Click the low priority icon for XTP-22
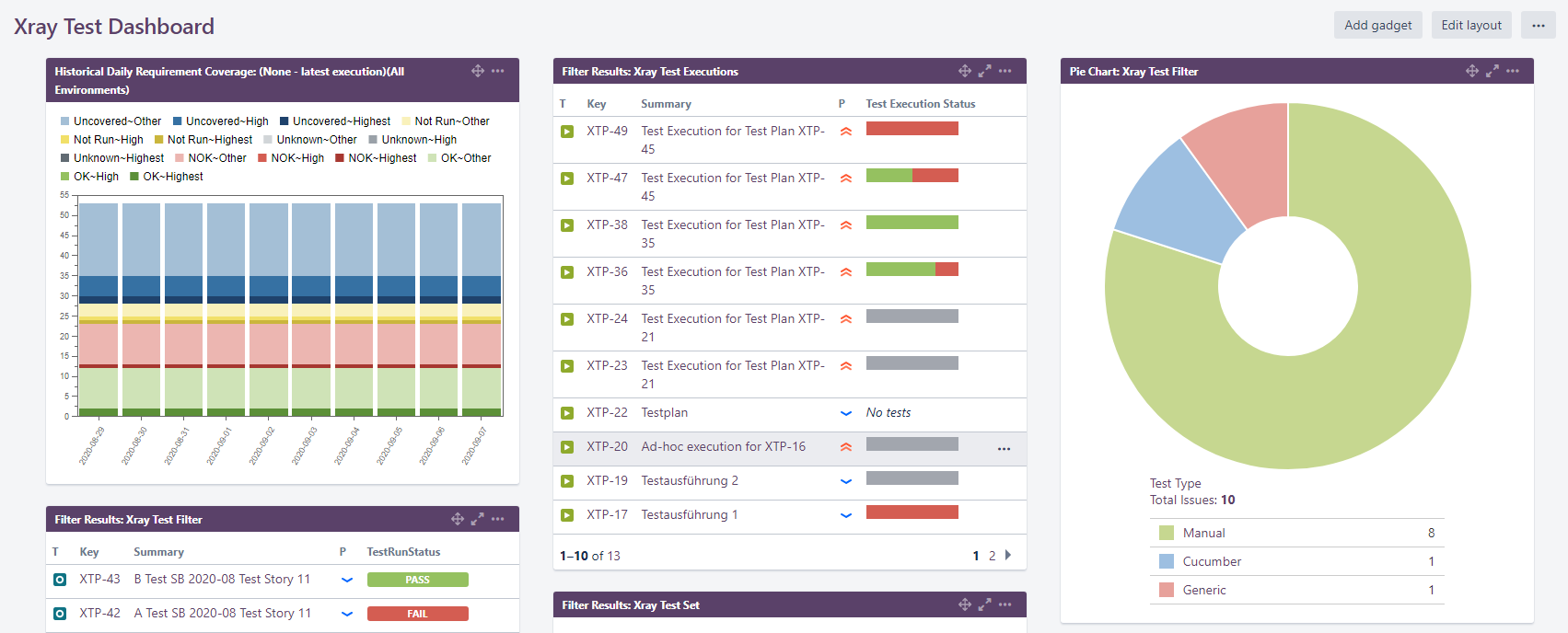 (x=846, y=413)
